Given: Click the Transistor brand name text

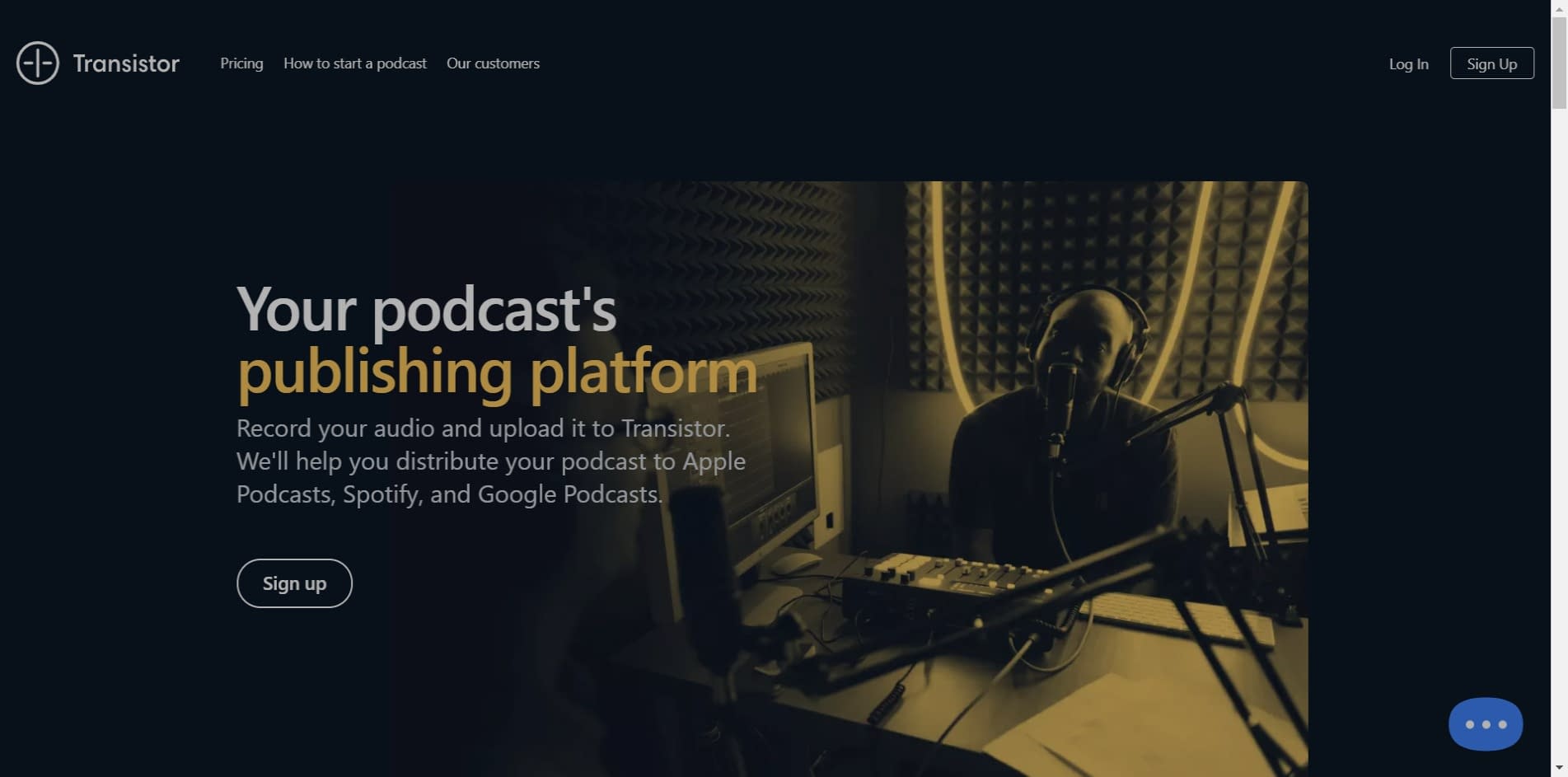Looking at the screenshot, I should [126, 63].
